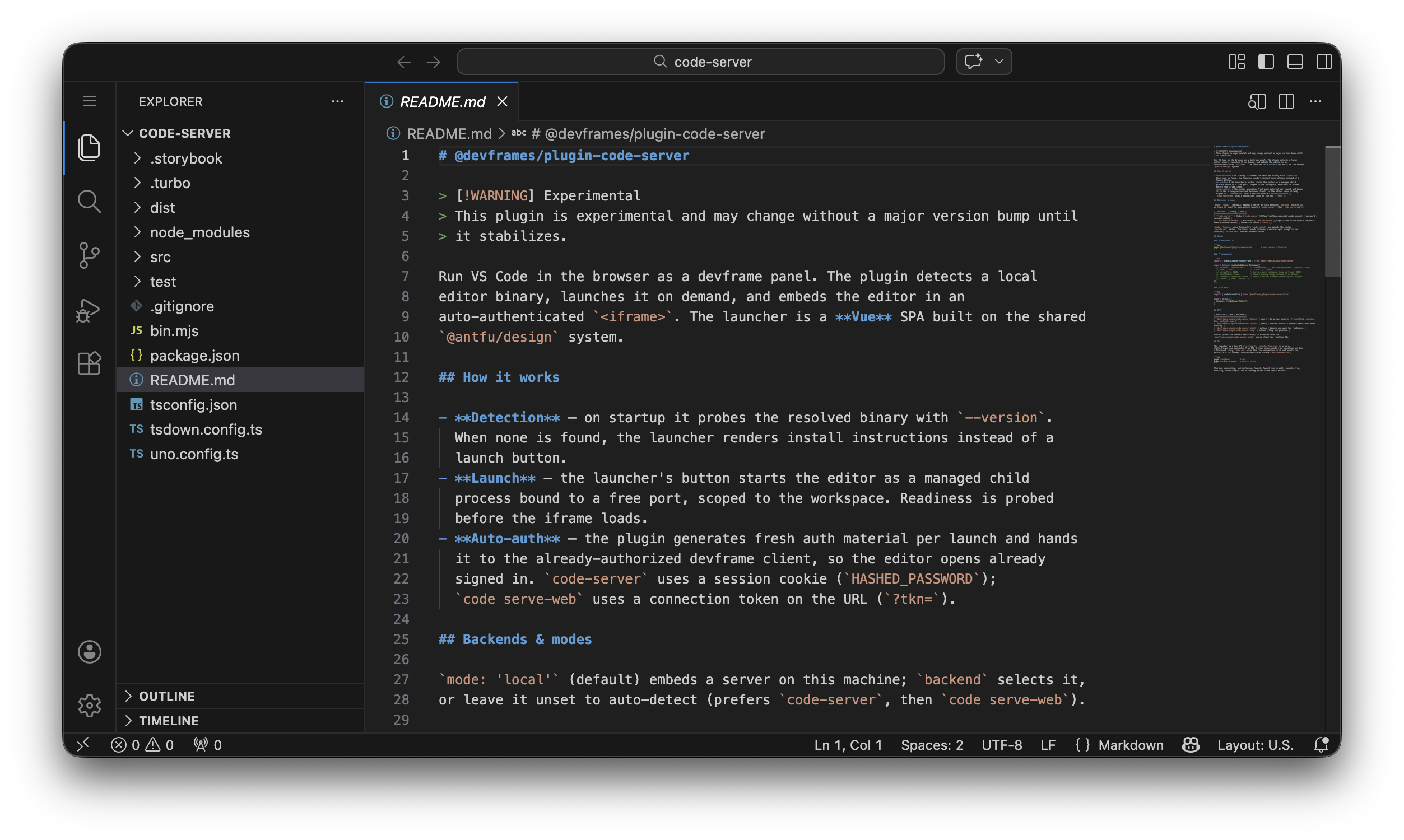Open package.json file
Image resolution: width=1404 pixels, height=840 pixels.
tap(240, 355)
